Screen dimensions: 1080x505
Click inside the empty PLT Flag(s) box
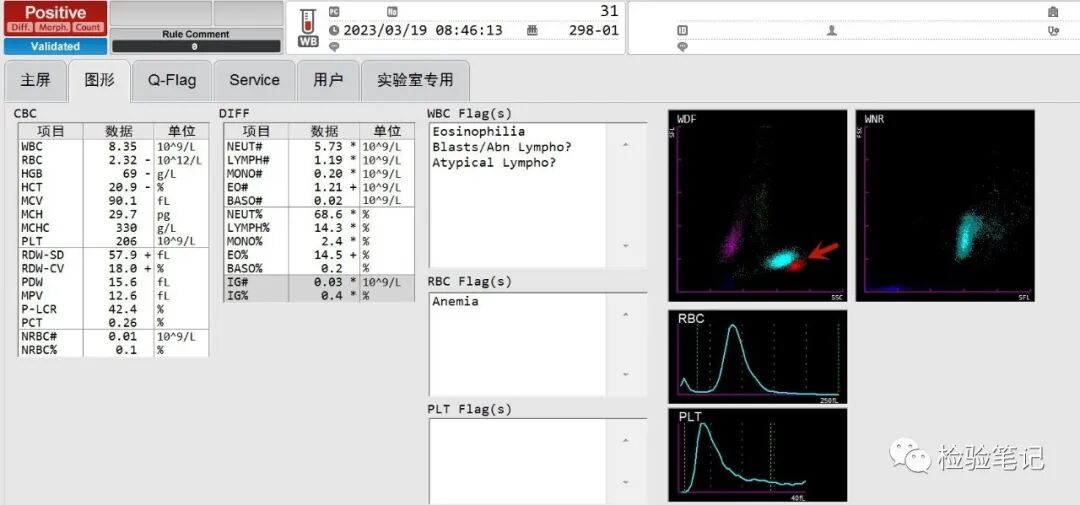[517, 460]
